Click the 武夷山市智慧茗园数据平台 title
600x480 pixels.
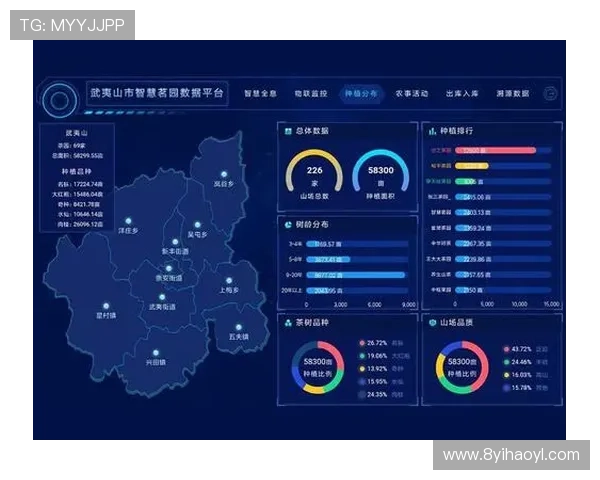pyautogui.click(x=157, y=93)
